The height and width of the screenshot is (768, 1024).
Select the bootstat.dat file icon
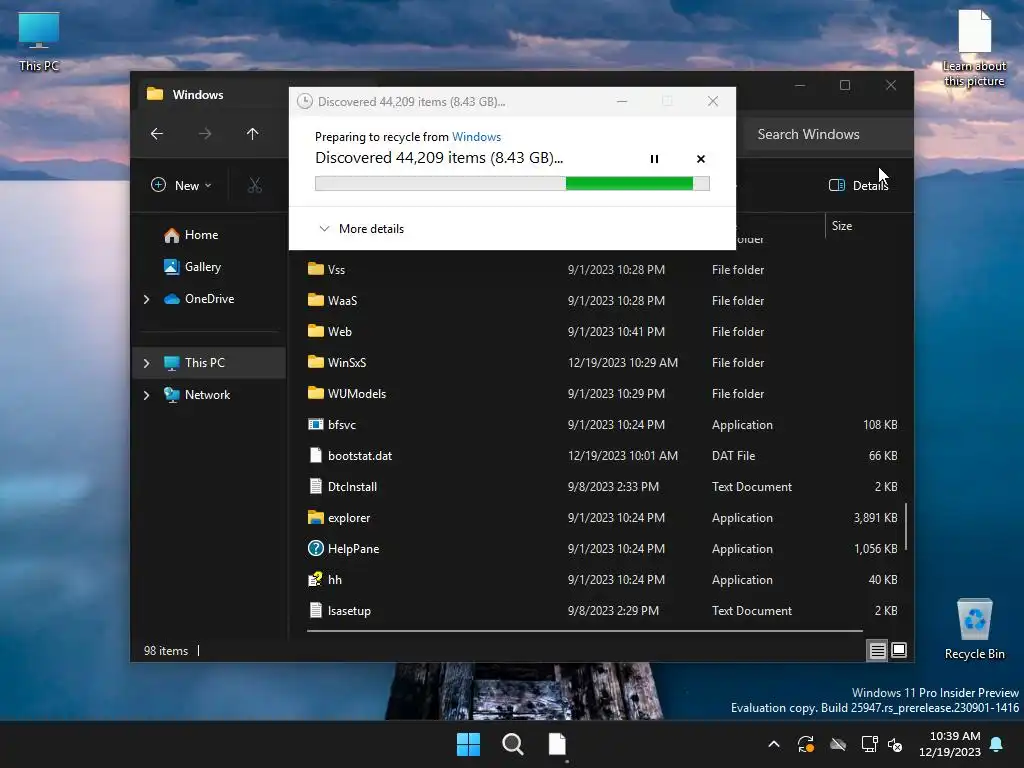(316, 455)
